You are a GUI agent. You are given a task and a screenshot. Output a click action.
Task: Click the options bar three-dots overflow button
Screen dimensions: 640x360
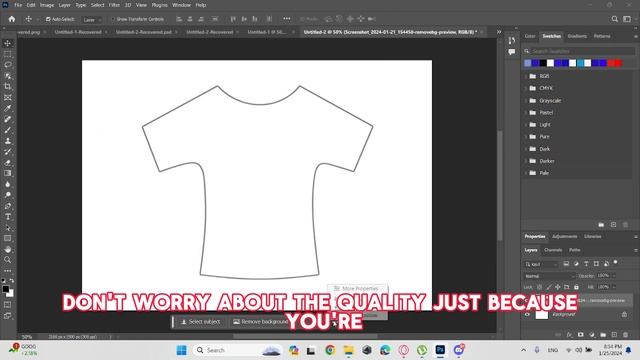287,19
